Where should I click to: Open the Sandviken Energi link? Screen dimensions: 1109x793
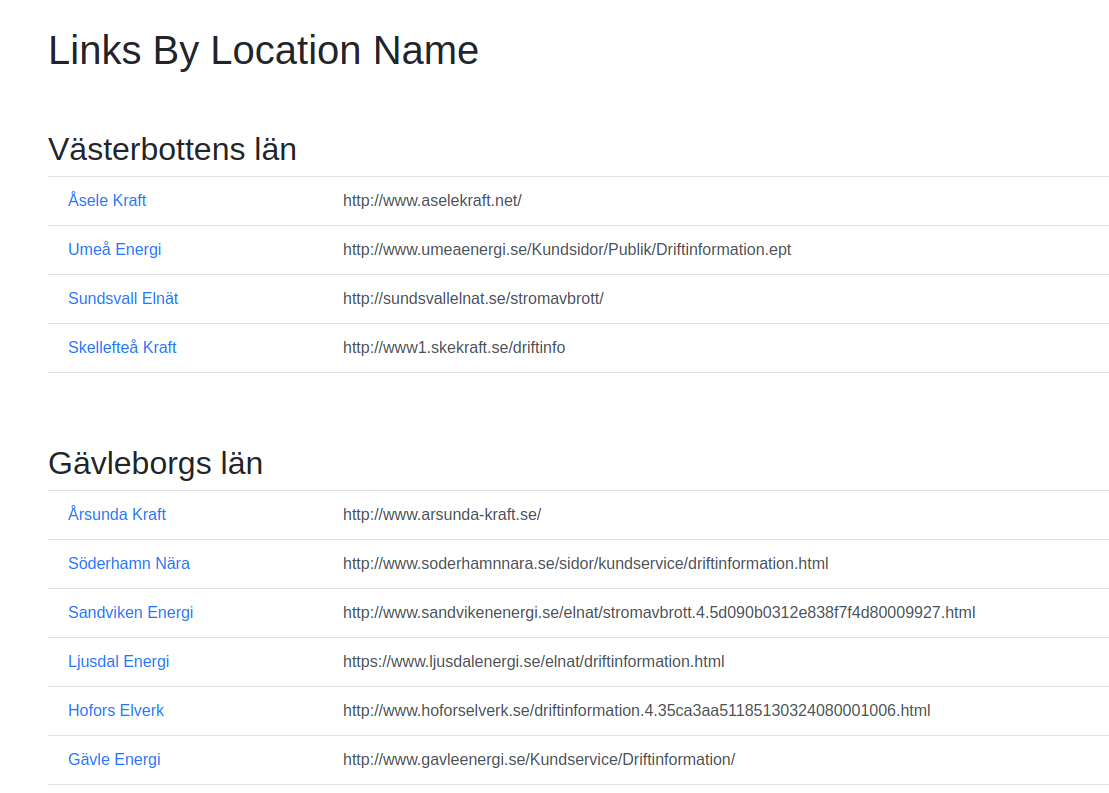coord(130,613)
